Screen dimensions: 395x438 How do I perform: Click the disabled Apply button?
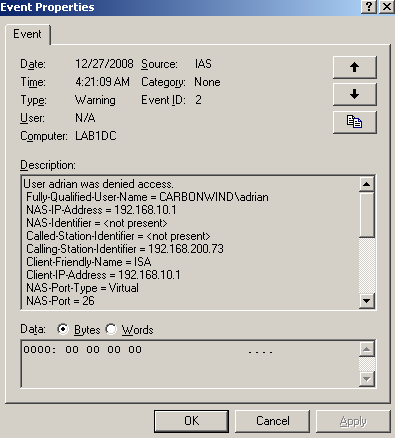pos(353,421)
